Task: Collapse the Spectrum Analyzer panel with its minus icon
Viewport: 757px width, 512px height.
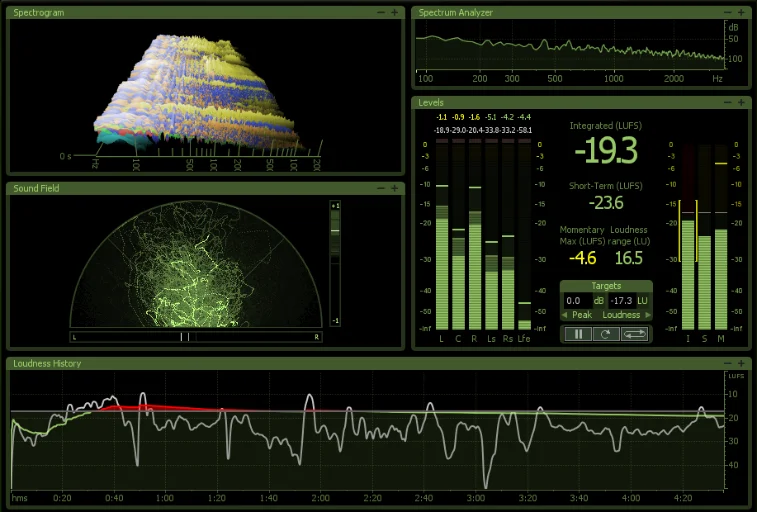Action: 728,13
